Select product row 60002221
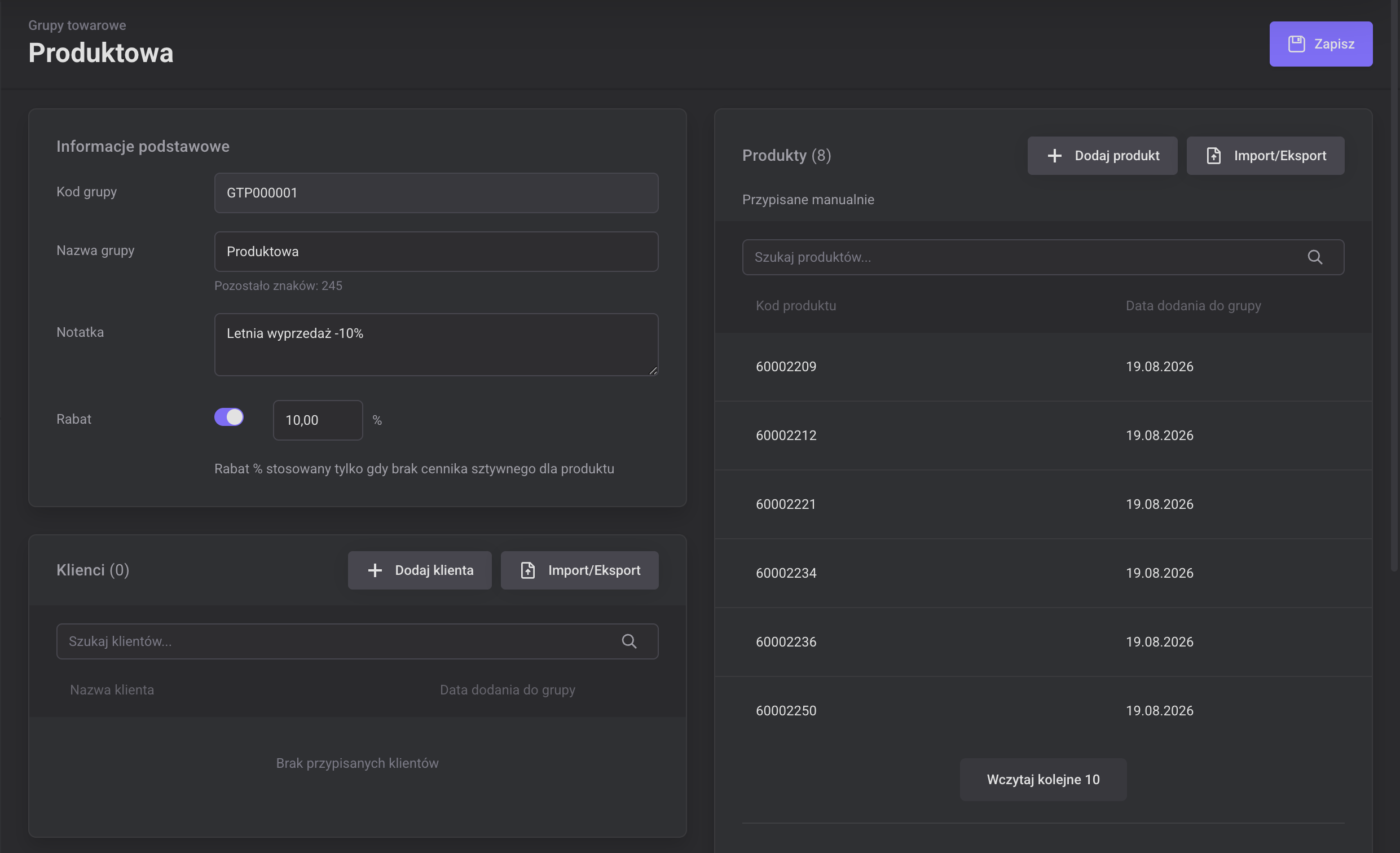1400x853 pixels. pos(1042,504)
